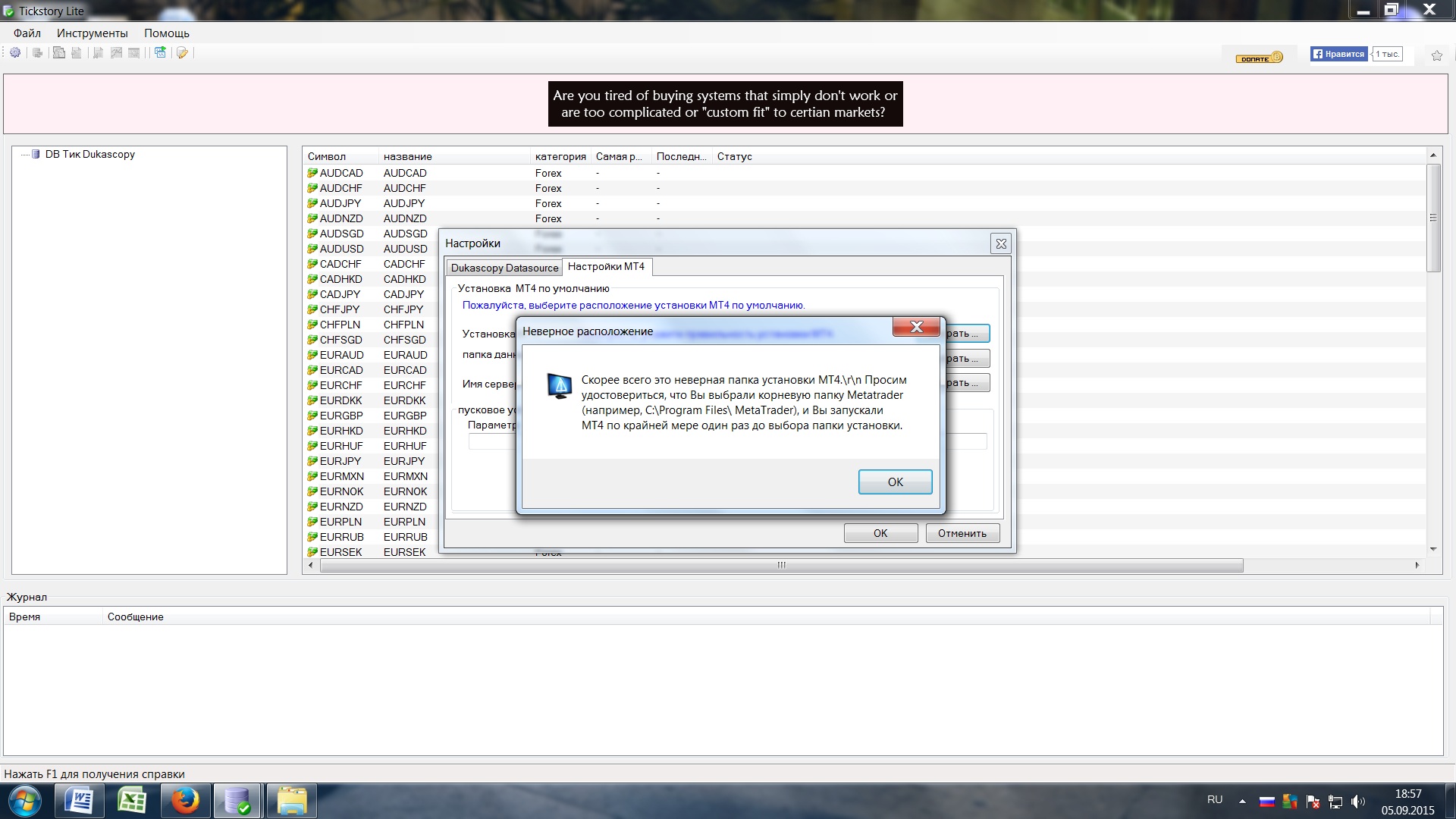Image resolution: width=1456 pixels, height=819 pixels.
Task: Close the Неверное расположение error dialog
Action: [916, 327]
